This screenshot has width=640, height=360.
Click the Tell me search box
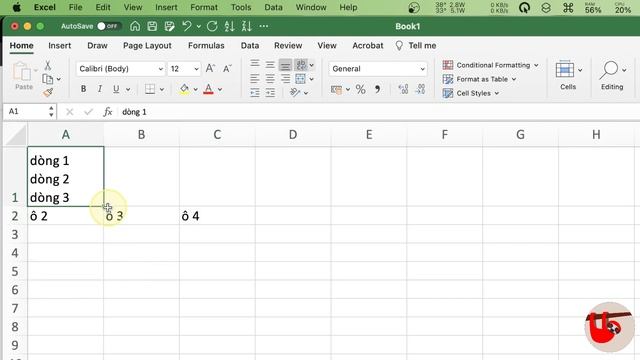pos(416,46)
